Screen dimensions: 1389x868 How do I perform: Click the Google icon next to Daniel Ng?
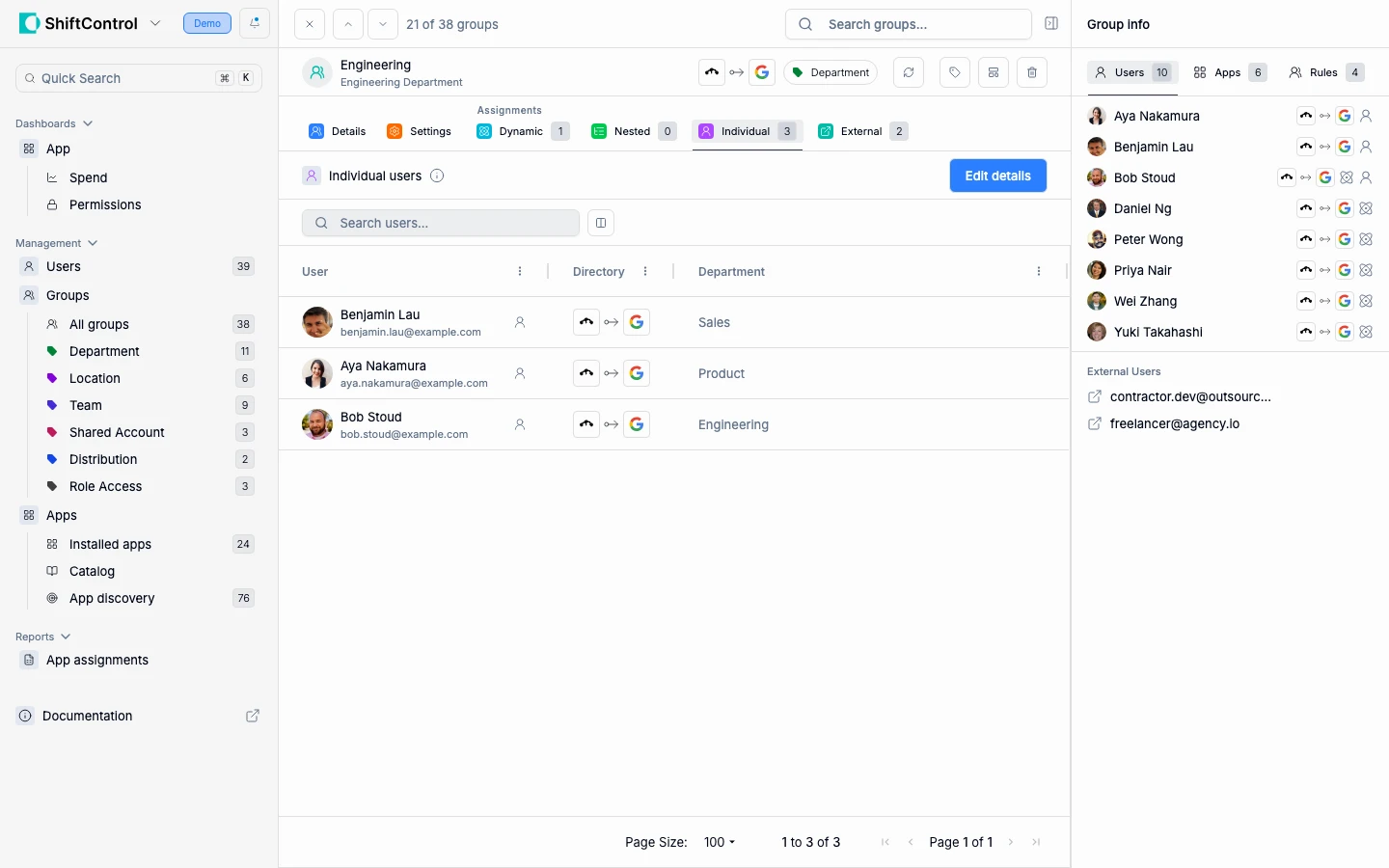(1345, 208)
